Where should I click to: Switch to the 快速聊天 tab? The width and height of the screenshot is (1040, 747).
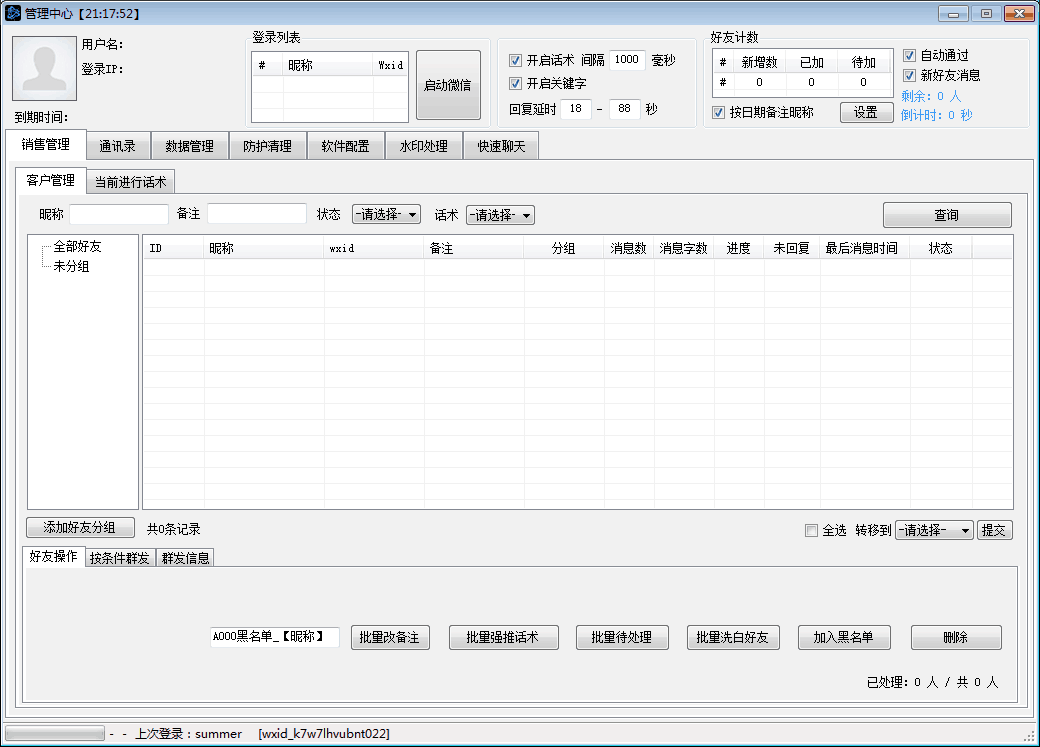point(501,146)
